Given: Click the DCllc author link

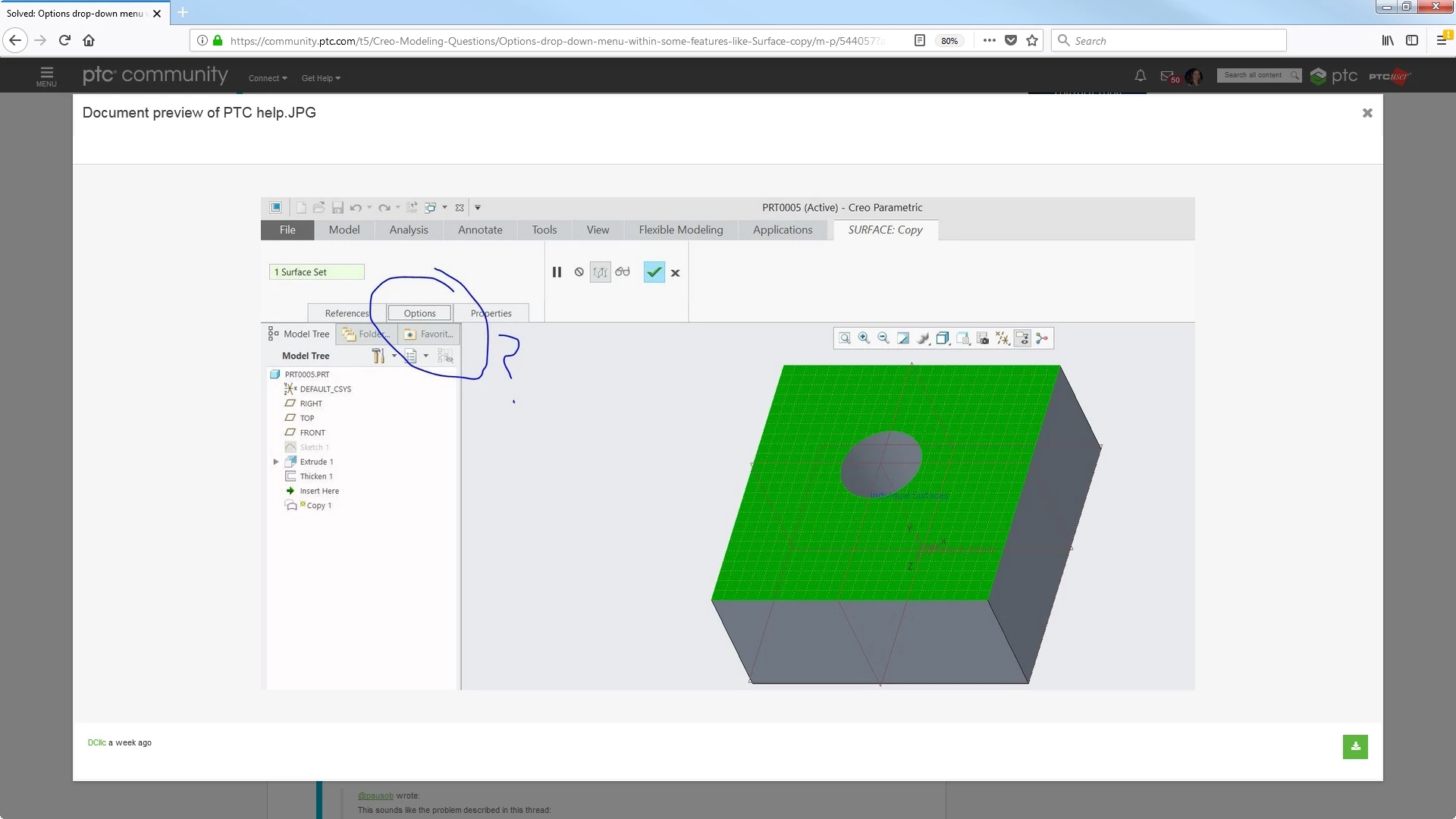Looking at the screenshot, I should click(x=96, y=743).
